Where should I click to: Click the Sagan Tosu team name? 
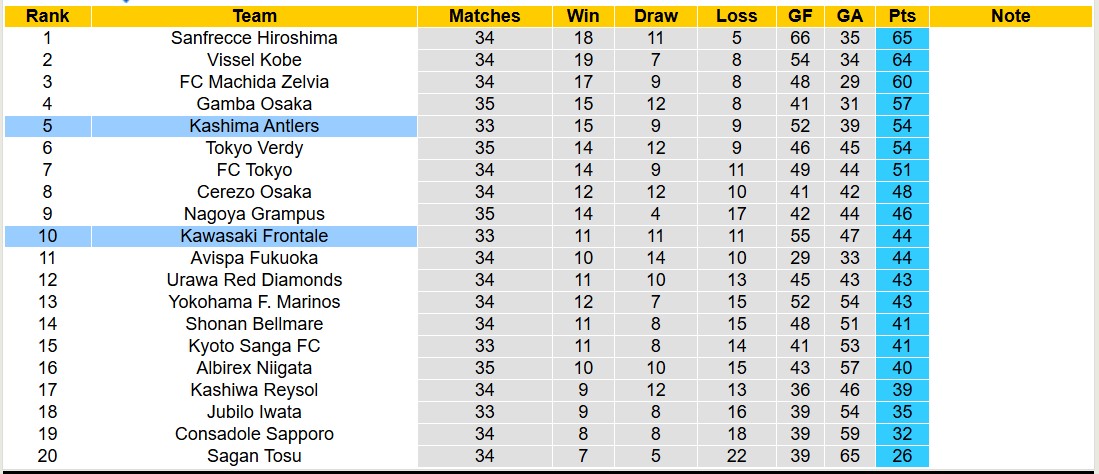(x=254, y=456)
